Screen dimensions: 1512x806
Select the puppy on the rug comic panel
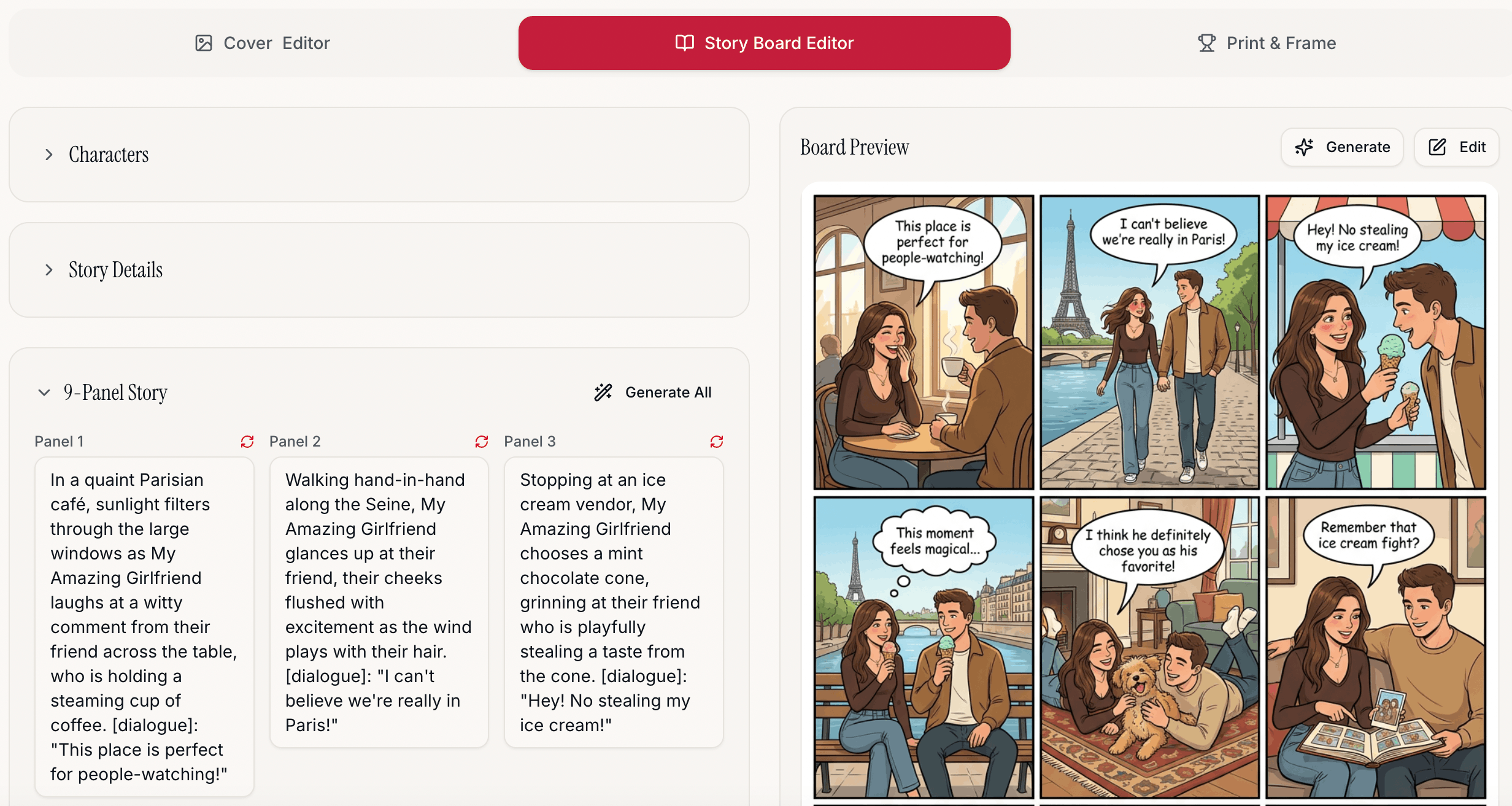1149,648
